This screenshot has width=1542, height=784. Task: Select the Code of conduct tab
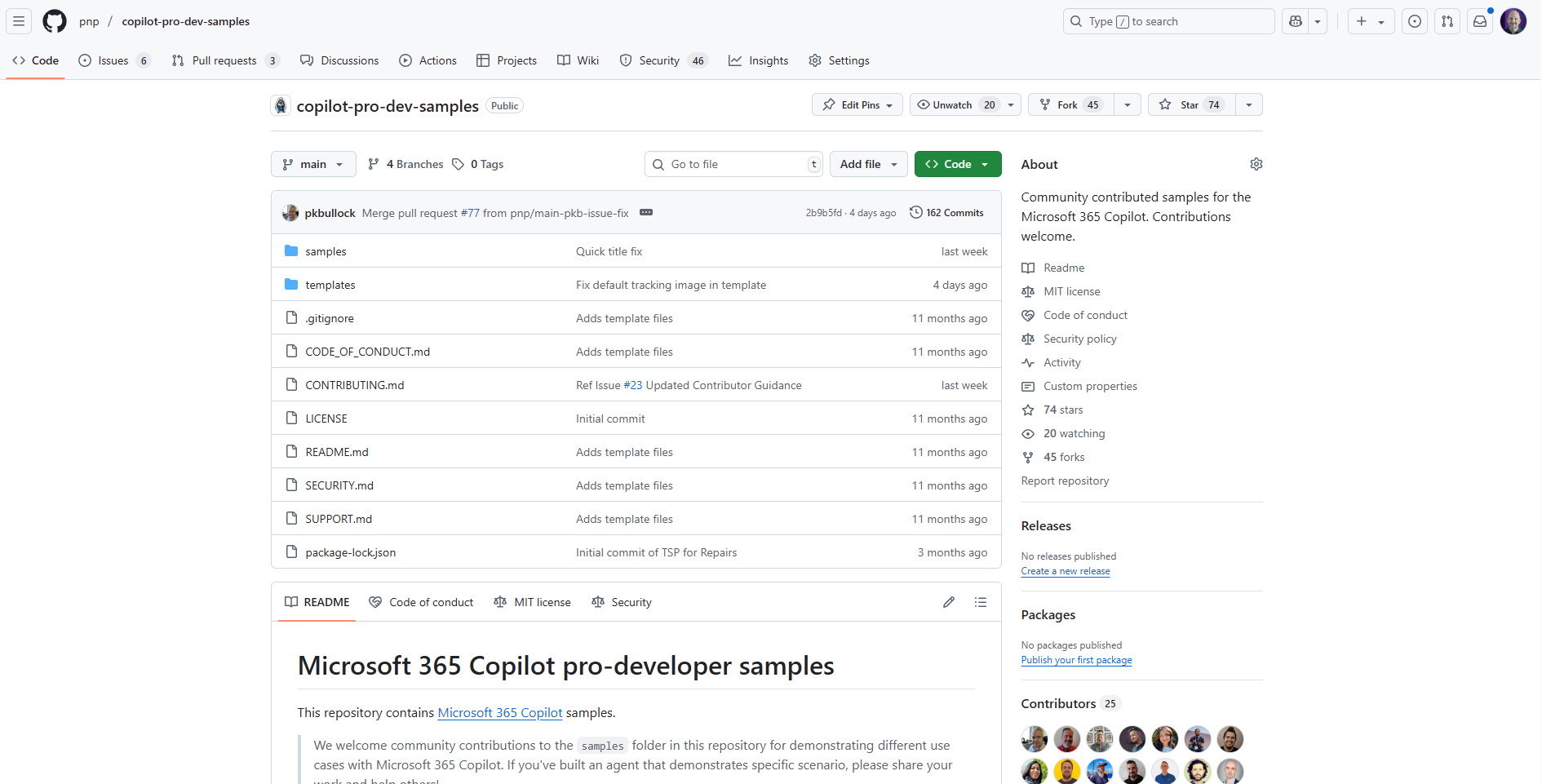(421, 602)
